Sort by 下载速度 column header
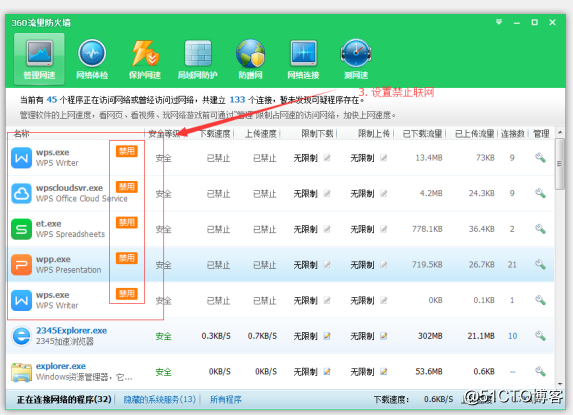Screen dimensions: 573x415 [x=215, y=134]
